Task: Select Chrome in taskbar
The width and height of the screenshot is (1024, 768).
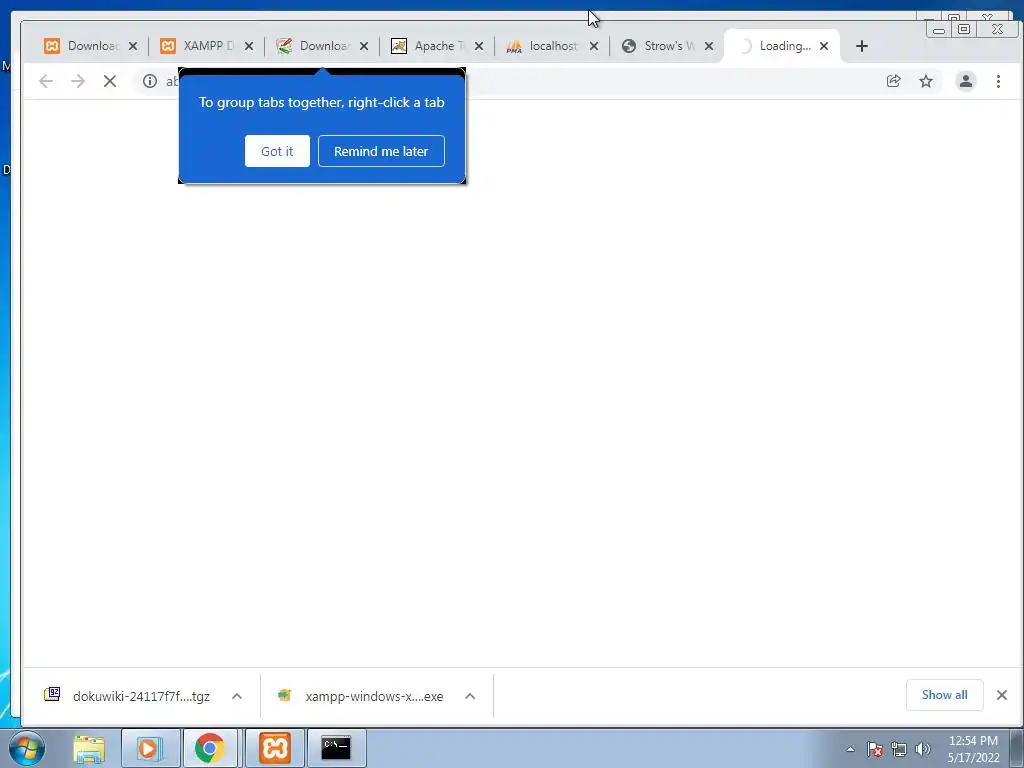Action: pos(210,748)
